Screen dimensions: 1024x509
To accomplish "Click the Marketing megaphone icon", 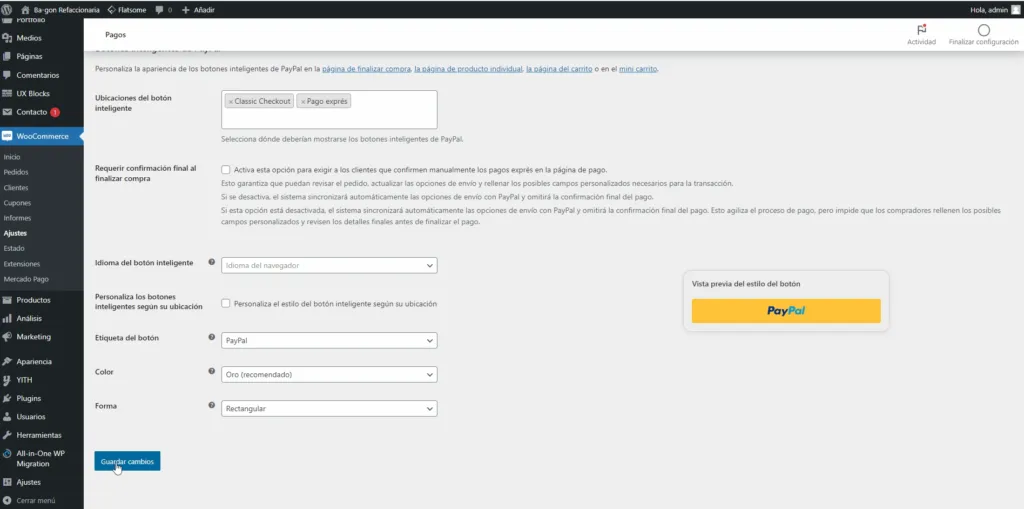I will pyautogui.click(x=7, y=337).
